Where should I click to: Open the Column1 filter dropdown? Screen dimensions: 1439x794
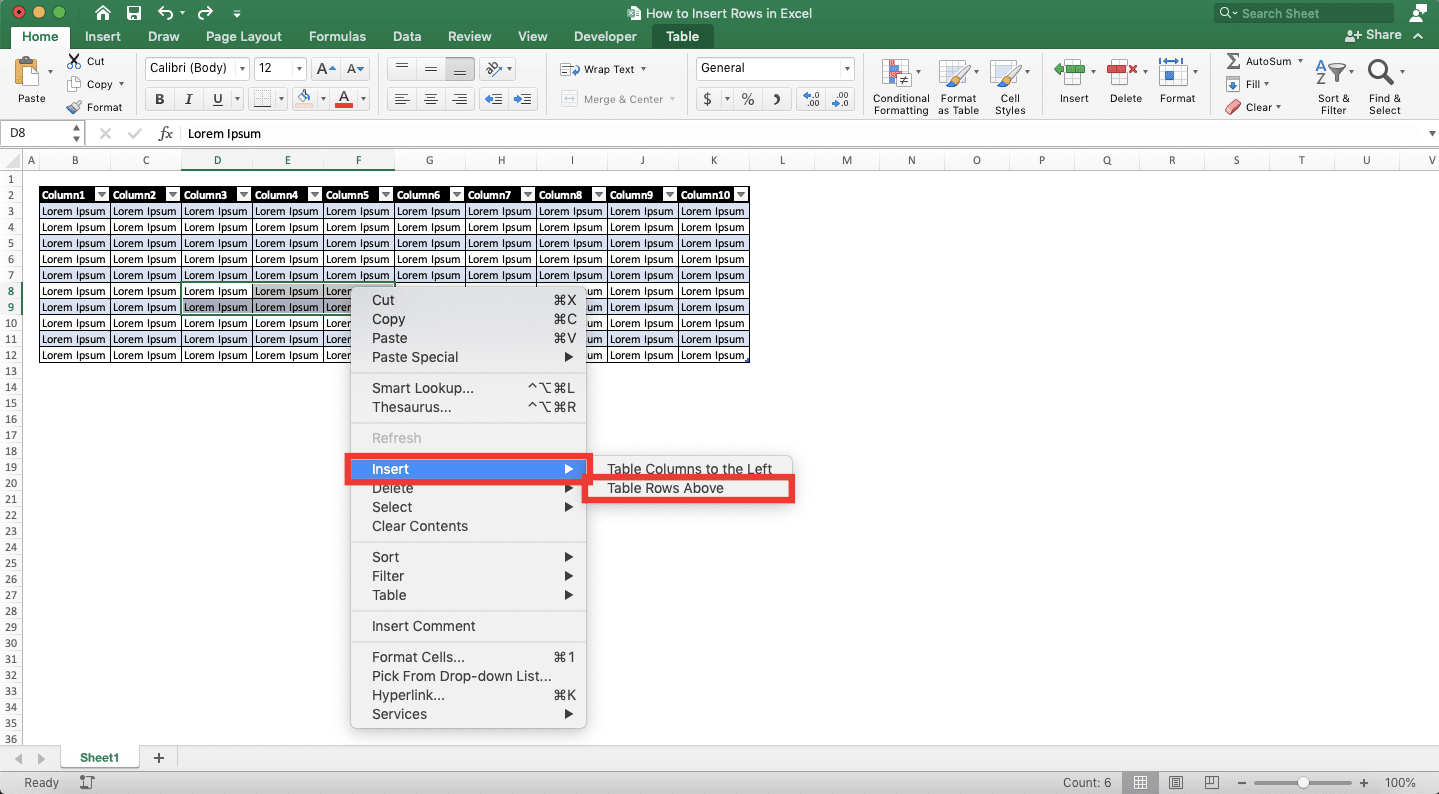(x=100, y=194)
